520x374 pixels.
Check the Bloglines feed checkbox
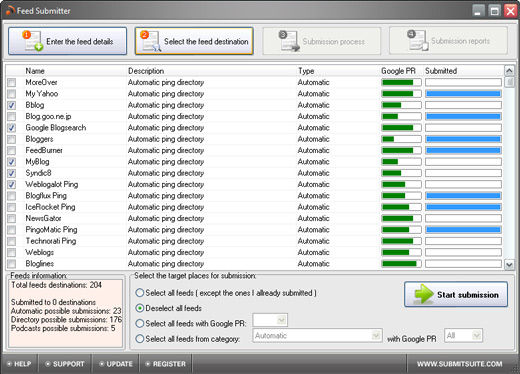coord(12,264)
